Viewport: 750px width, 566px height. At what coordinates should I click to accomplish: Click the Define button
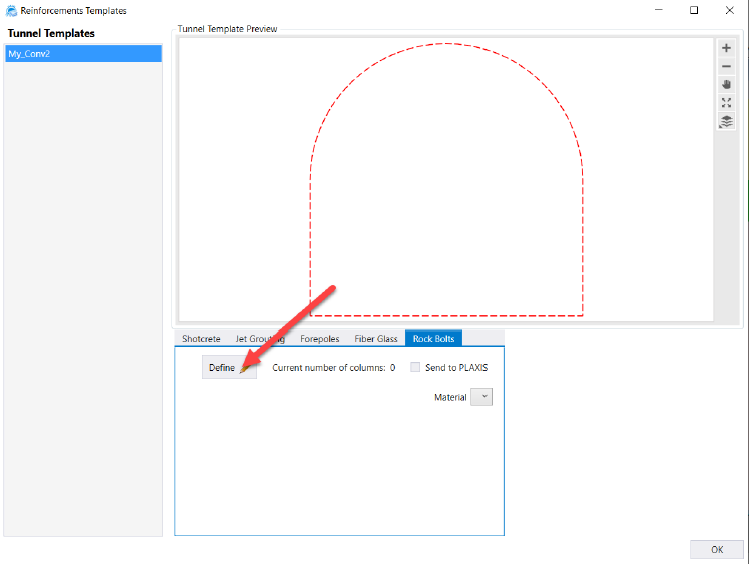point(228,368)
